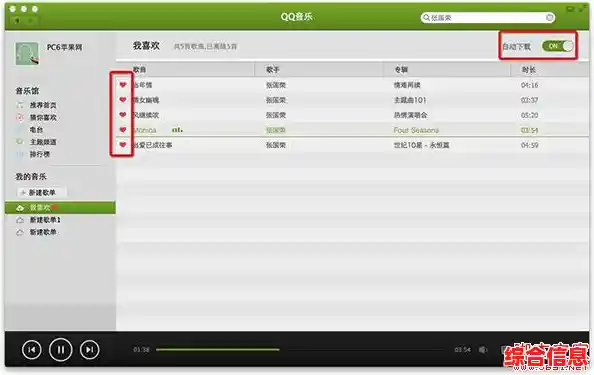The image size is (594, 375).
Task: Click the 排行榜 bars icon
Action: coord(20,154)
